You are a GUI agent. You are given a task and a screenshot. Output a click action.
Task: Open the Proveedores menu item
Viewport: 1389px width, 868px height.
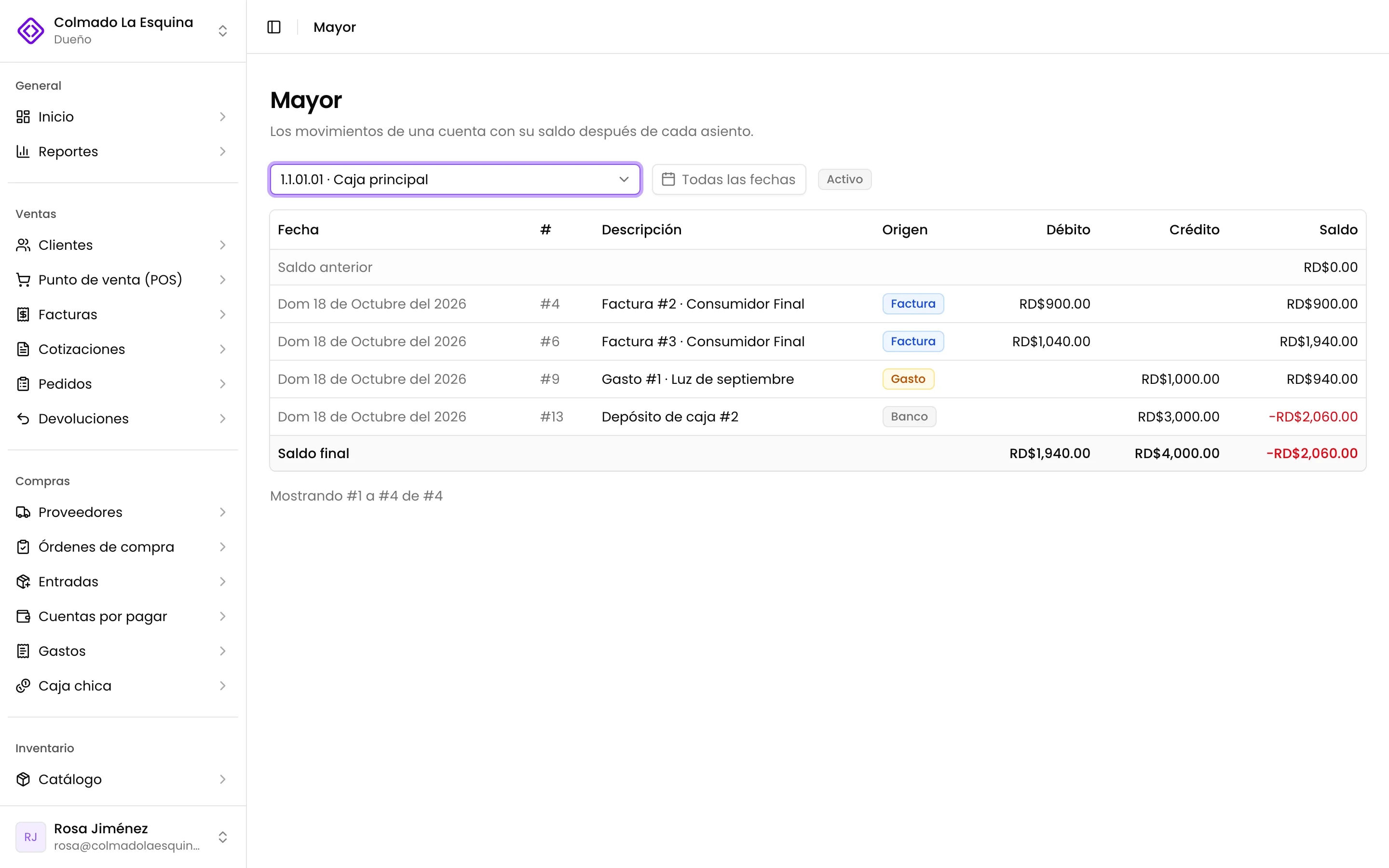123,512
